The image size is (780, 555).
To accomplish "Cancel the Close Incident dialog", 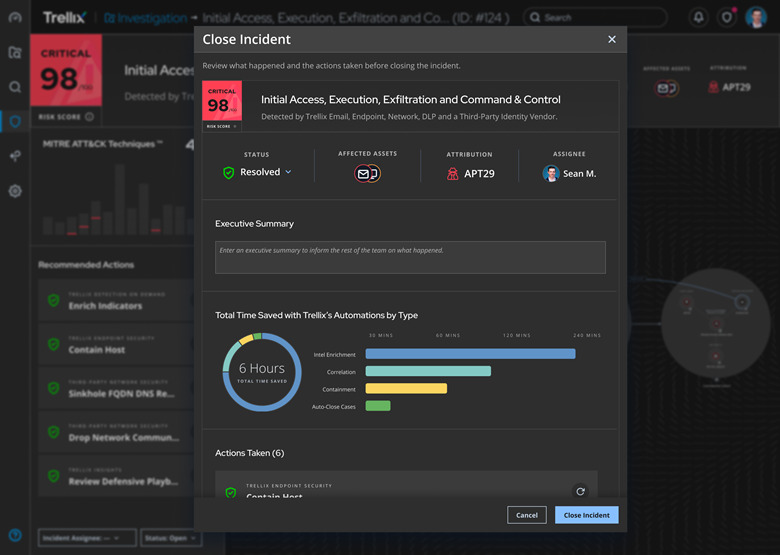I will pyautogui.click(x=526, y=515).
